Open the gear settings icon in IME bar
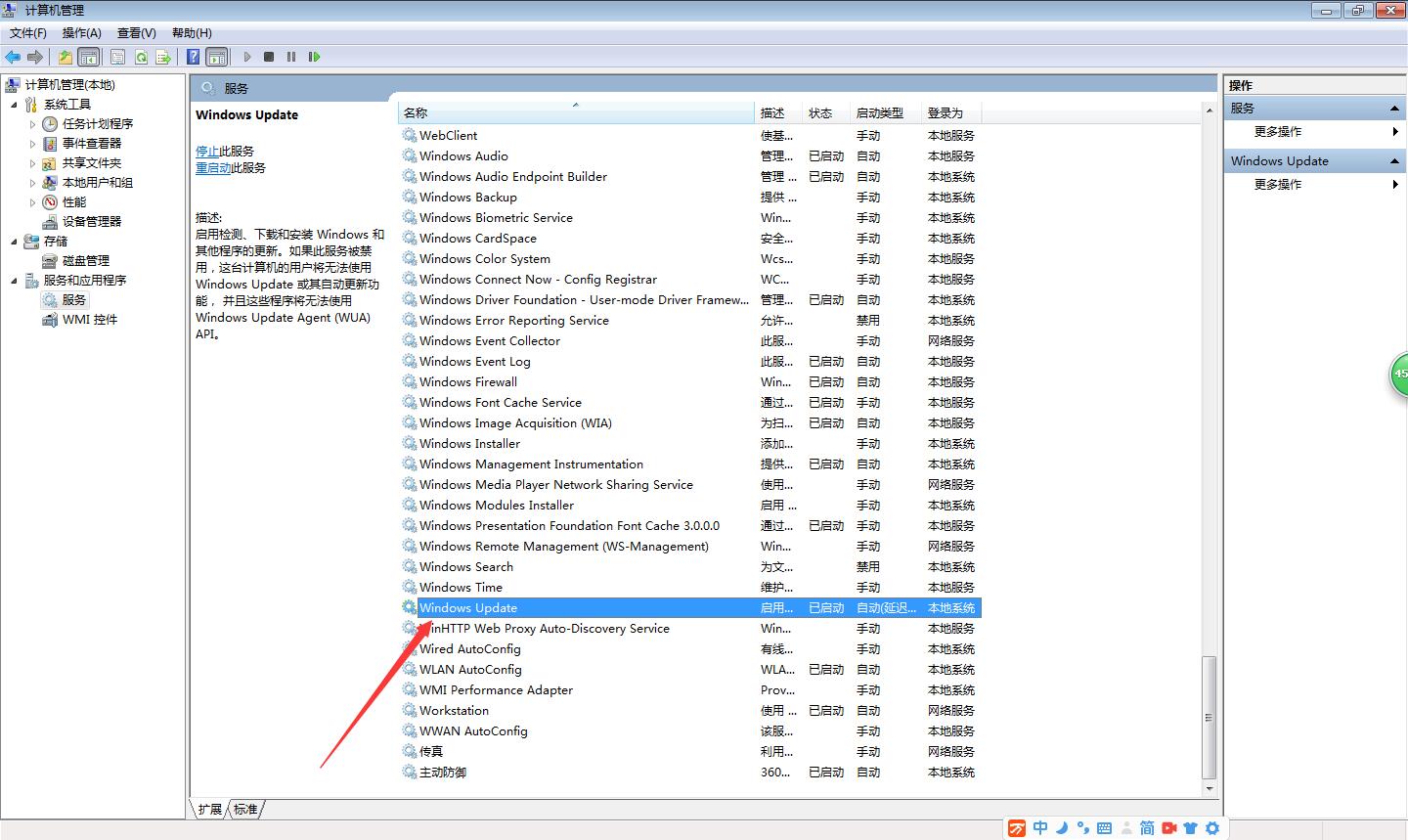This screenshot has height=840, width=1408. [x=1212, y=828]
